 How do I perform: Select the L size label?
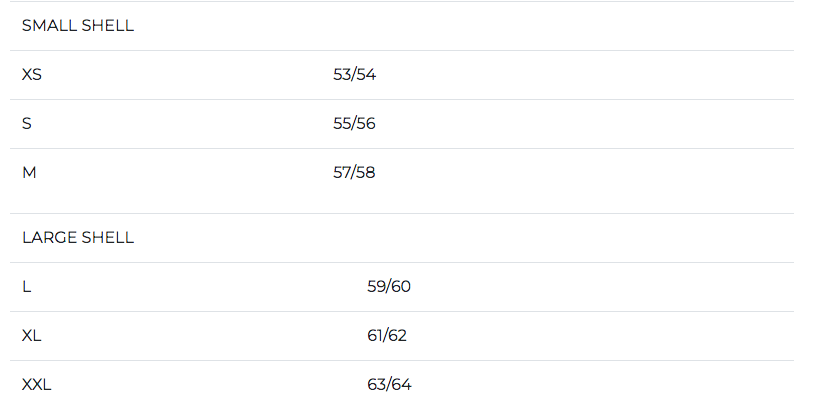pyautogui.click(x=27, y=287)
